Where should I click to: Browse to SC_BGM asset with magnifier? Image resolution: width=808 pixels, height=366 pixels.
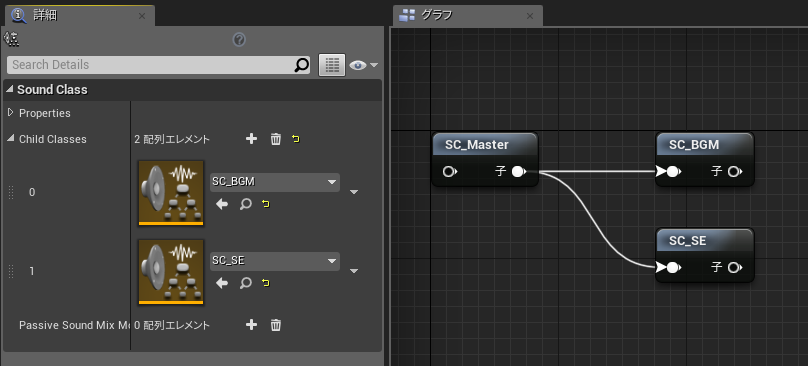(246, 204)
